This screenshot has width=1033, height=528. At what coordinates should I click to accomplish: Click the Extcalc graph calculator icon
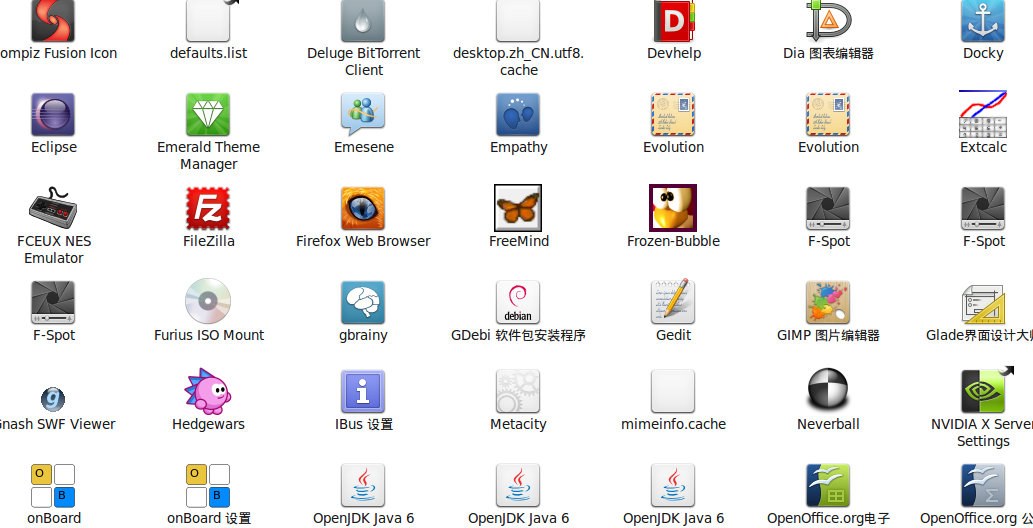click(983, 113)
